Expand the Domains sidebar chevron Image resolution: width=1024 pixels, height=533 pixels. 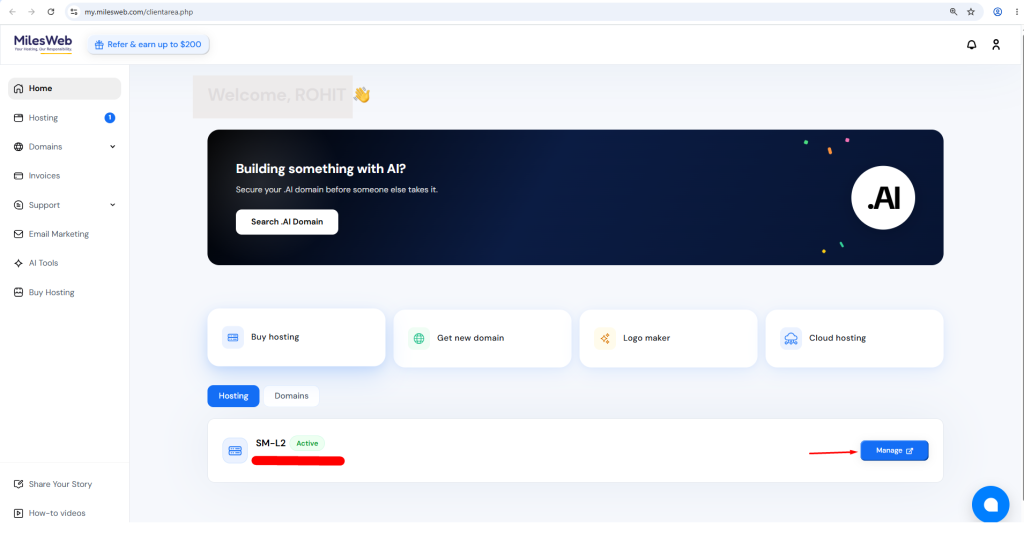click(x=112, y=147)
